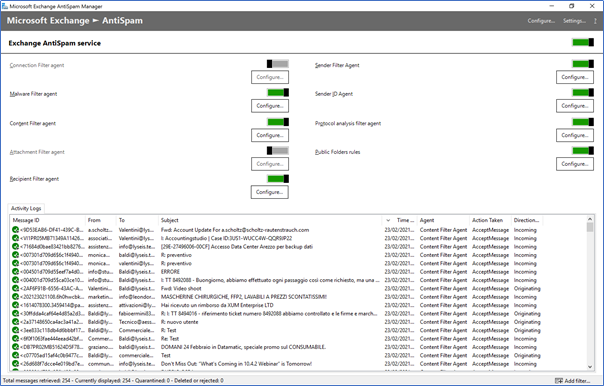This screenshot has width=604, height=386.
Task: Click Configure under the Protocol analysis filter agent
Action: tap(575, 135)
